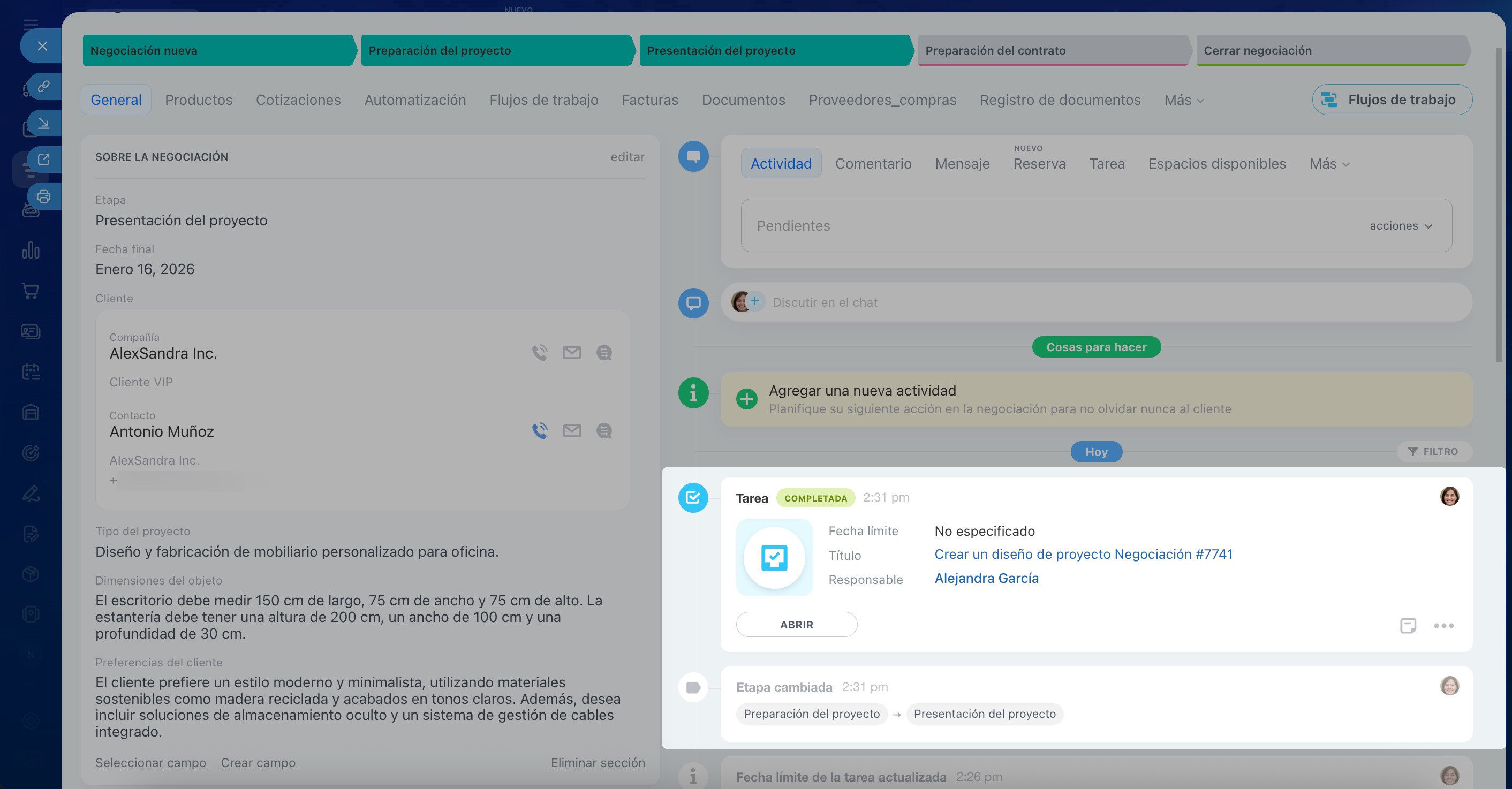Open link Crear un diseño de proyecto Negociación #7741
The width and height of the screenshot is (1512, 789).
click(1083, 555)
